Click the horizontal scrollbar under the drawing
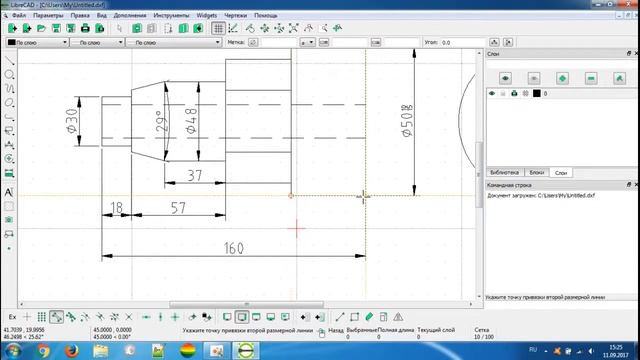Screen dimensions: 640x360 246,304
